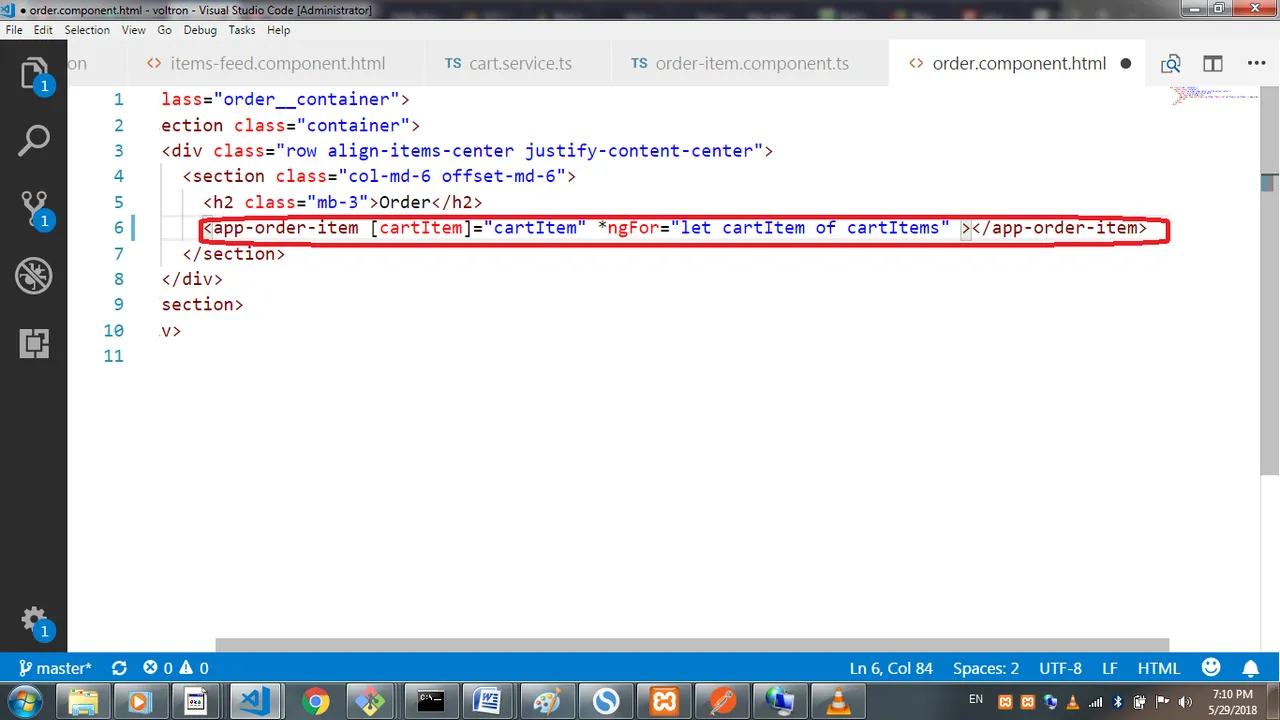Open Windows Start menu
The height and width of the screenshot is (720, 1280).
24,700
